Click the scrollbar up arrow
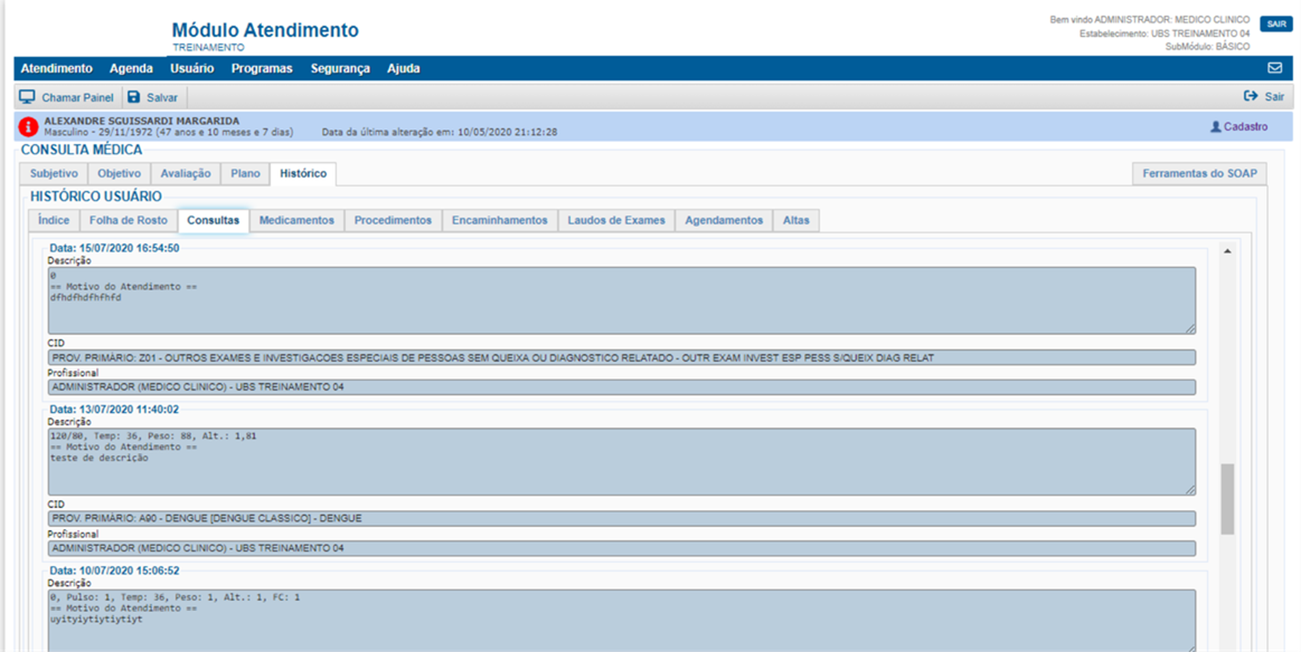The image size is (1301, 652). pos(1227,251)
